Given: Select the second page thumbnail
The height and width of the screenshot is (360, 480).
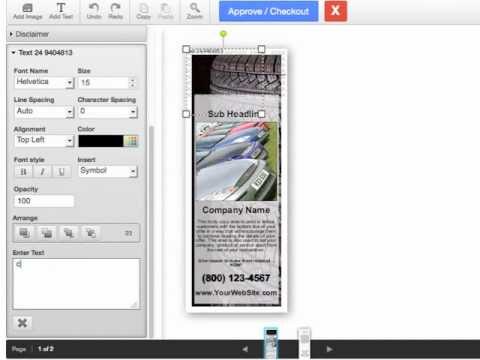Looking at the screenshot, I should coord(304,343).
